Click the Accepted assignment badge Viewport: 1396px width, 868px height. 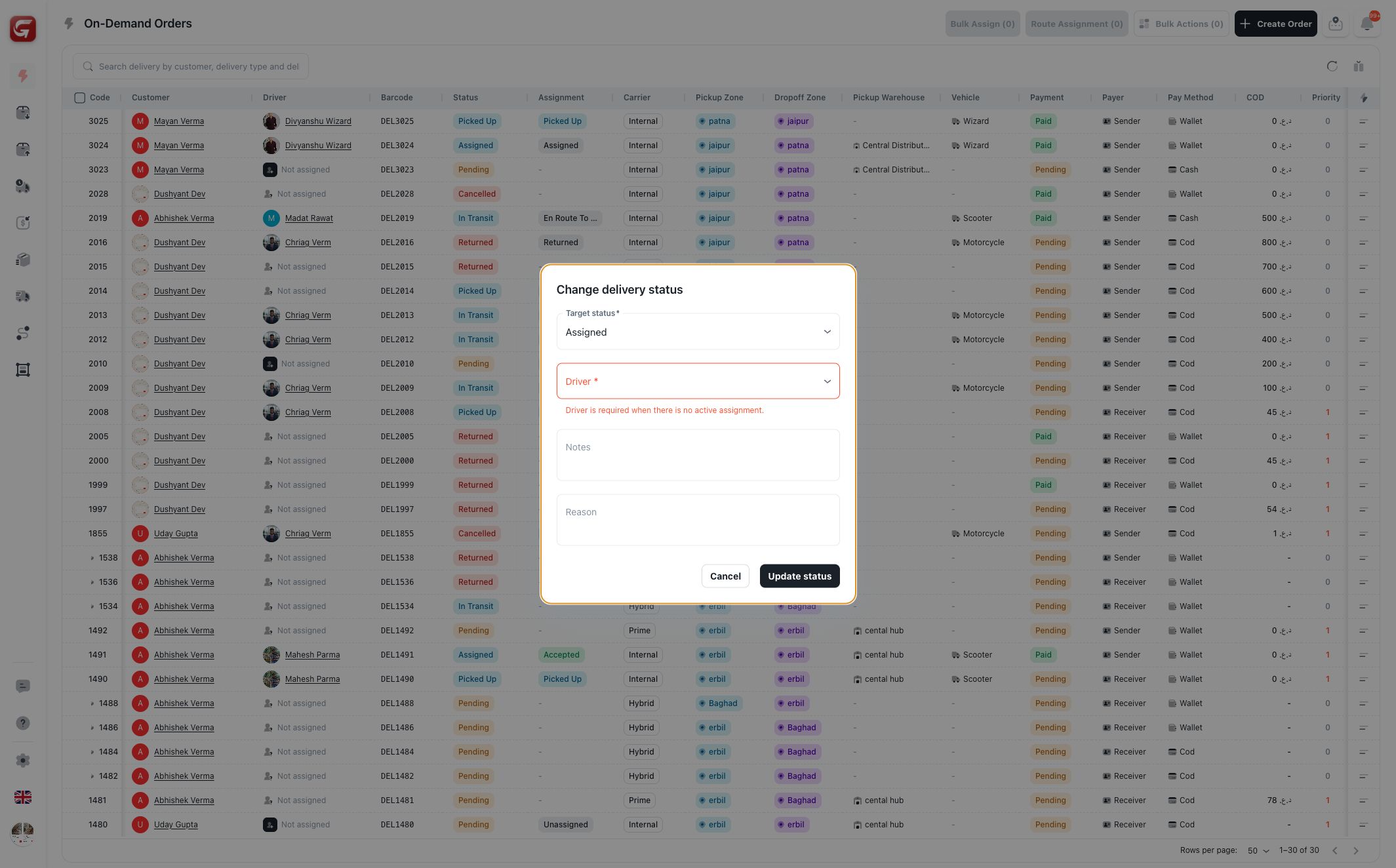coord(561,655)
